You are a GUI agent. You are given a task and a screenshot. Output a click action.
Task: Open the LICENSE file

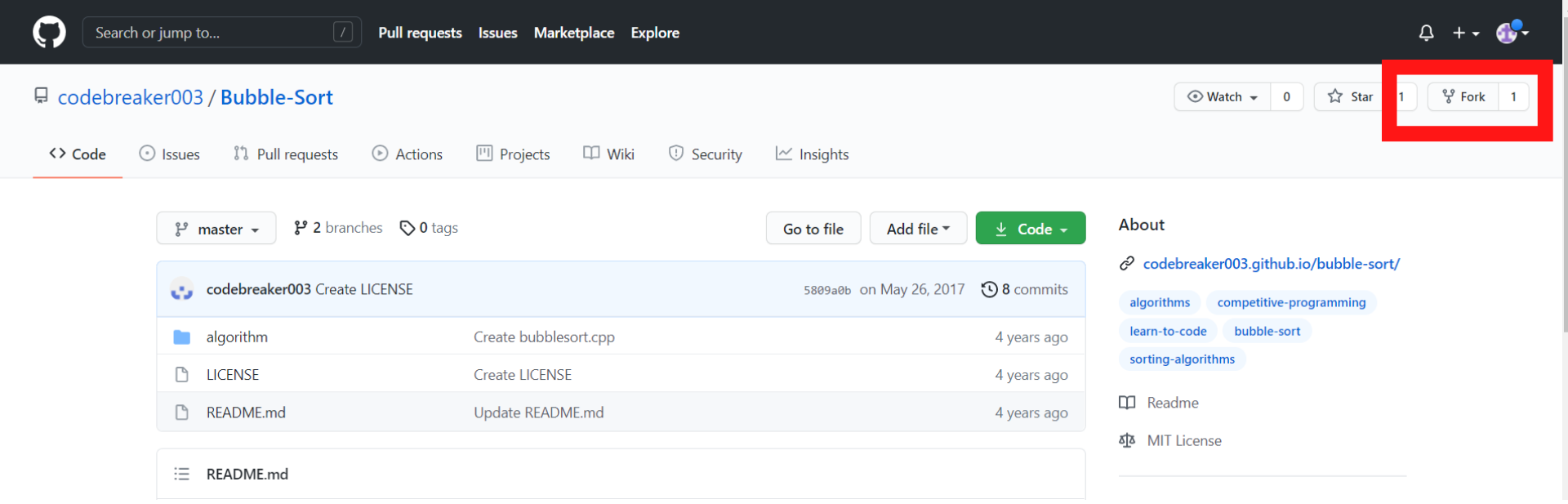232,374
